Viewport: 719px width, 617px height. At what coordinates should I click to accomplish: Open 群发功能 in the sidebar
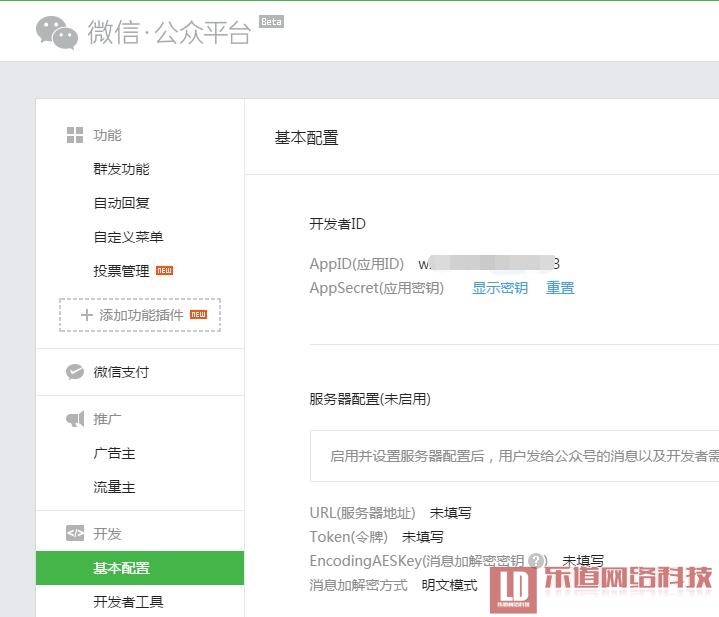click(x=122, y=169)
